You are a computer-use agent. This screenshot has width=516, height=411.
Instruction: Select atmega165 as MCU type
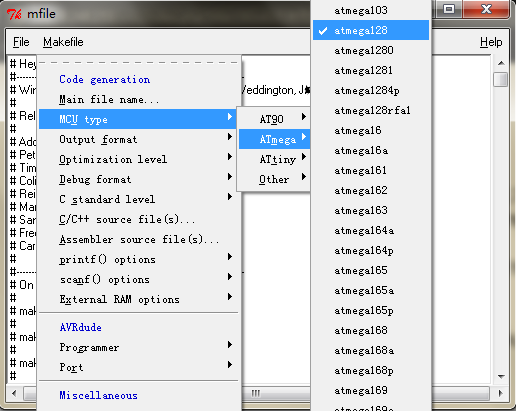[x=371, y=270]
